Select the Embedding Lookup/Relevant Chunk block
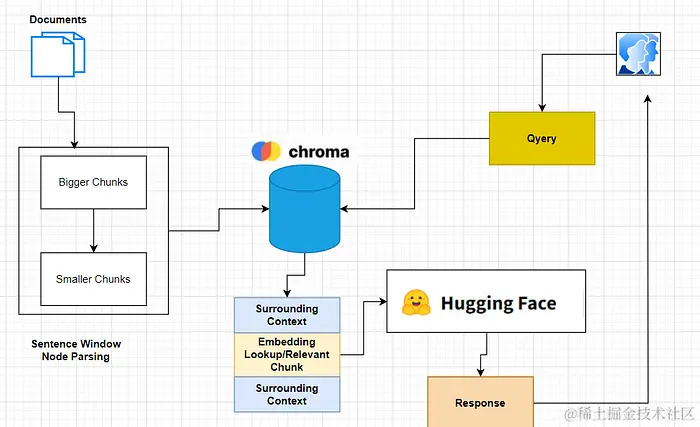 coord(287,355)
